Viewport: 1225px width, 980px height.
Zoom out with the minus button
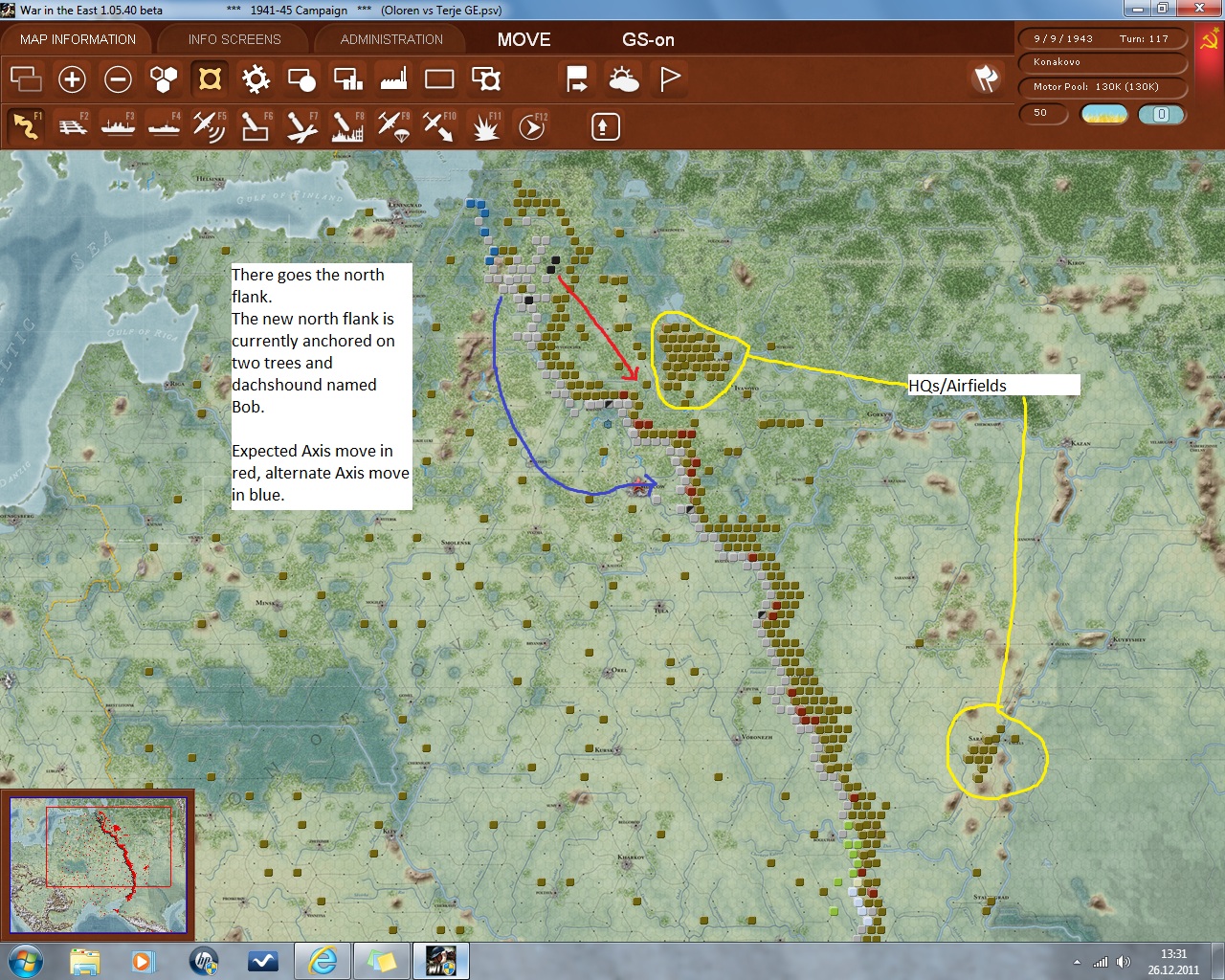(118, 78)
